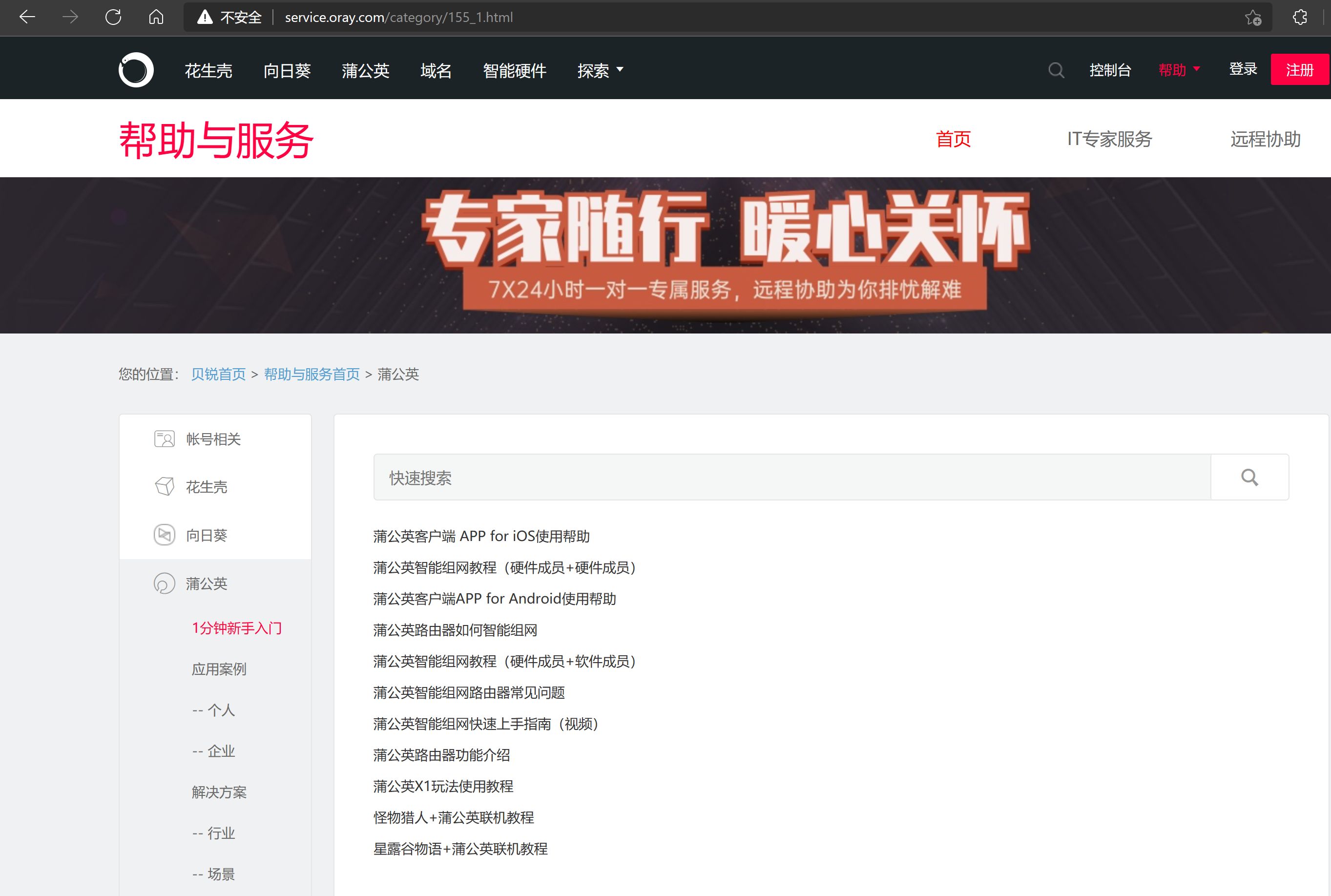Open 蒲公英智能组网路由器常见问题 article
1331x896 pixels.
pos(469,692)
